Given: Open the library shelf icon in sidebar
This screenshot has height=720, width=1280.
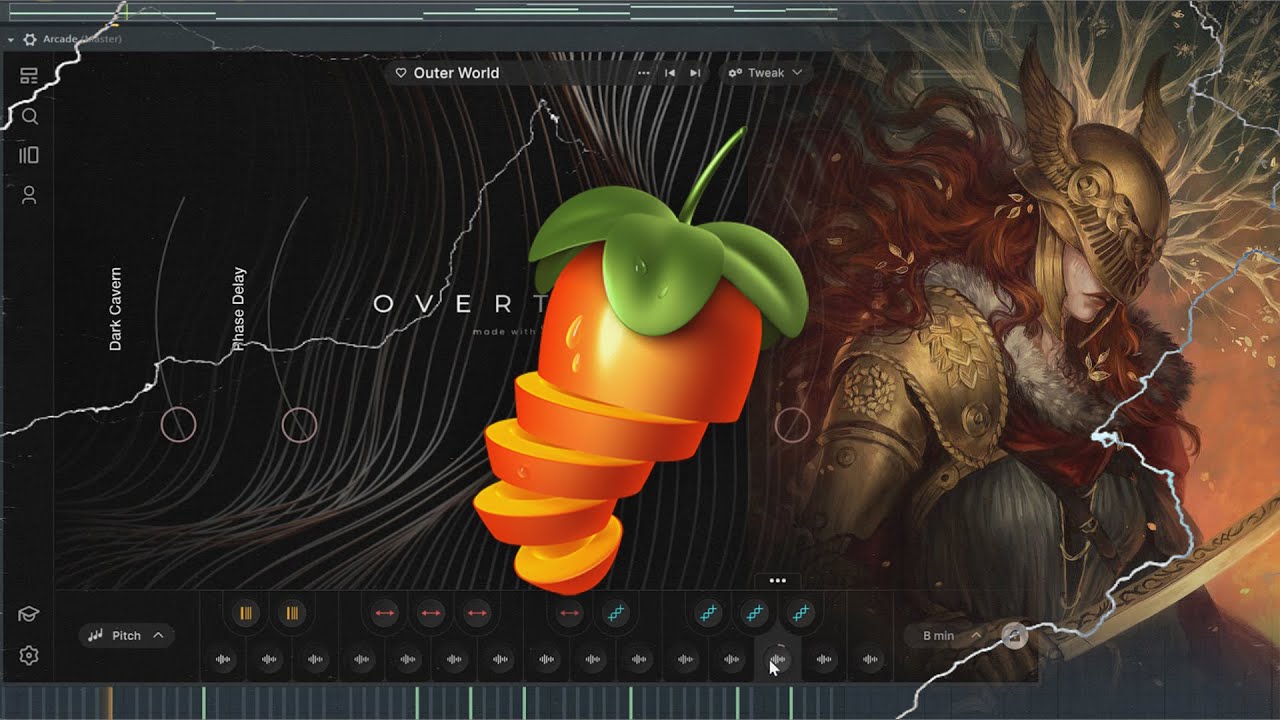Looking at the screenshot, I should (29, 155).
